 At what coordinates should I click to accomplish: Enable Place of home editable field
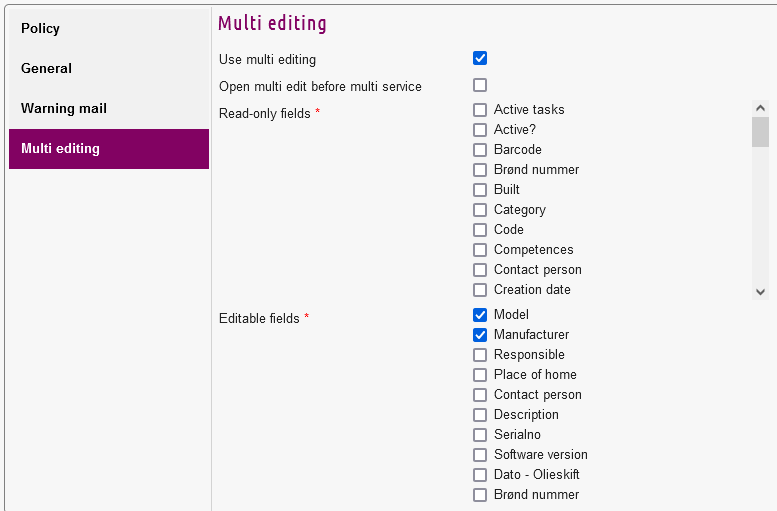click(x=480, y=375)
